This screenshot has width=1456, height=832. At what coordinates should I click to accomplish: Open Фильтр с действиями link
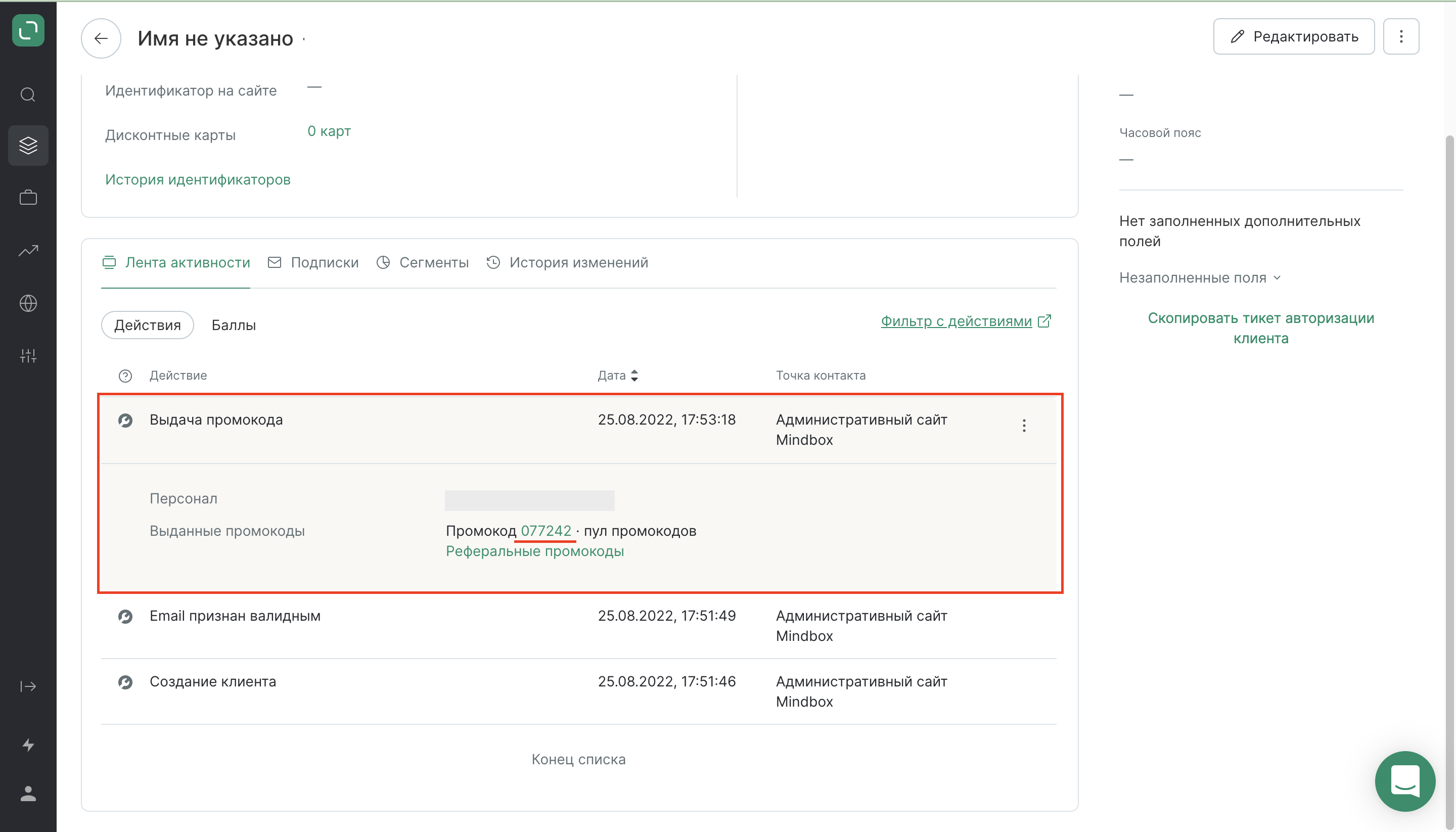click(957, 321)
